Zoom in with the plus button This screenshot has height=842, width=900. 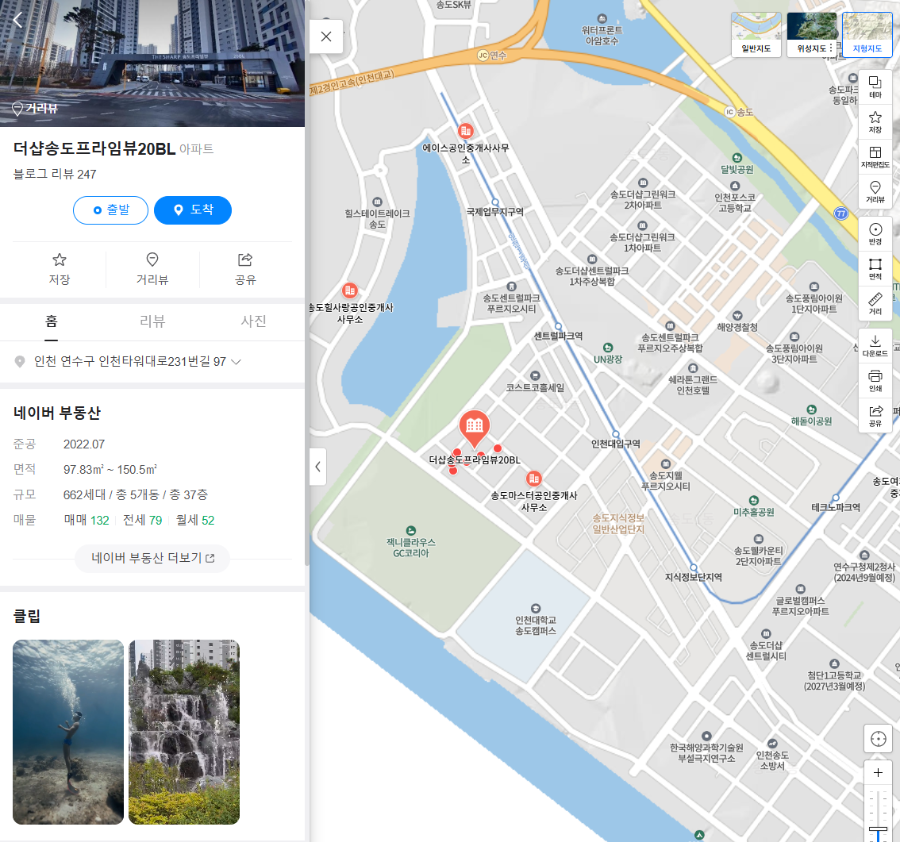[878, 773]
